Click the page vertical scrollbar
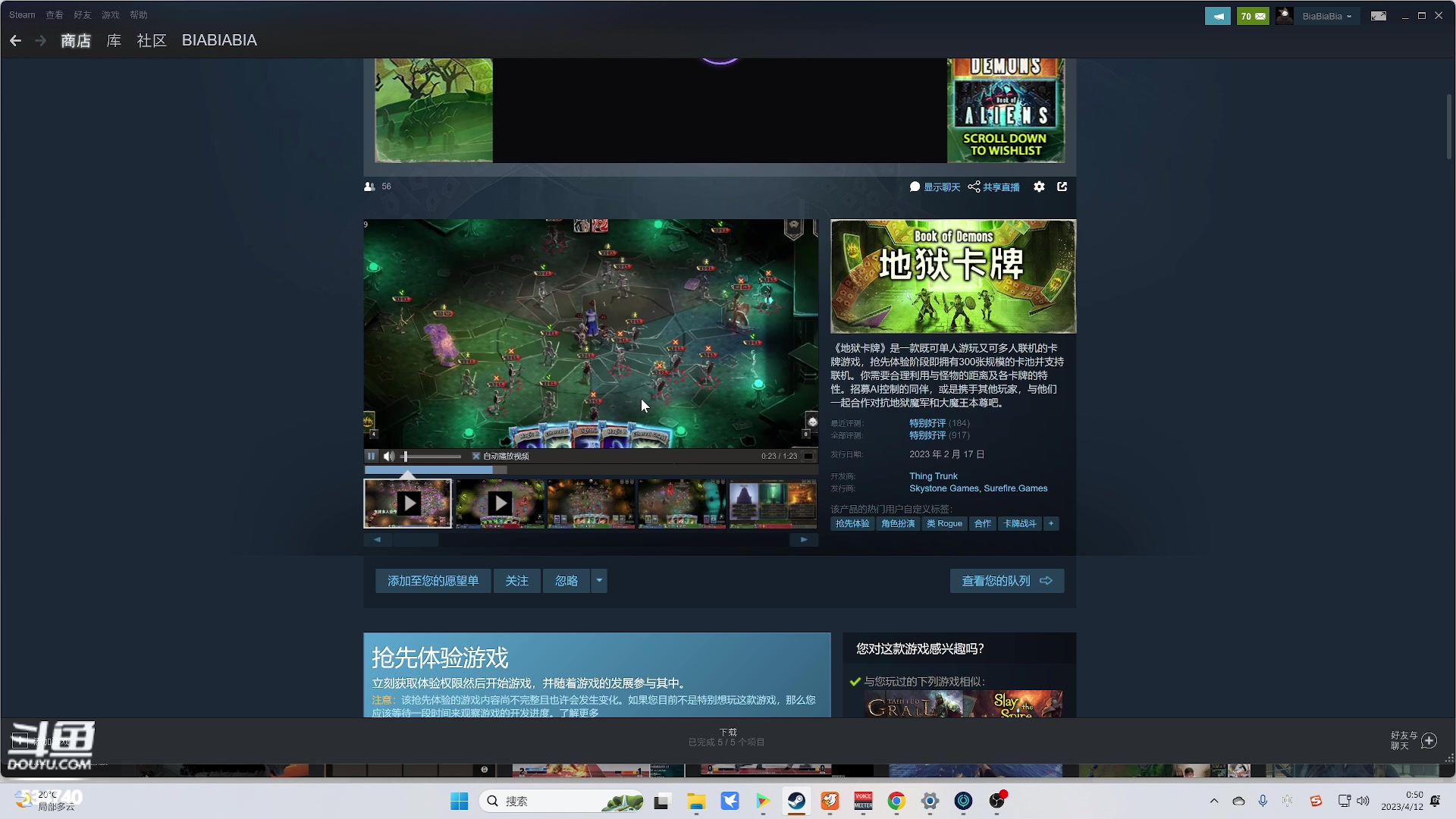The height and width of the screenshot is (819, 1456). point(1449,127)
